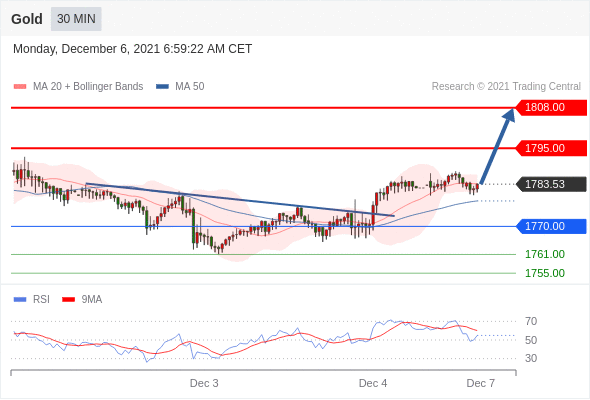The width and height of the screenshot is (590, 400).
Task: Click the RSI legend label
Action: point(41,300)
